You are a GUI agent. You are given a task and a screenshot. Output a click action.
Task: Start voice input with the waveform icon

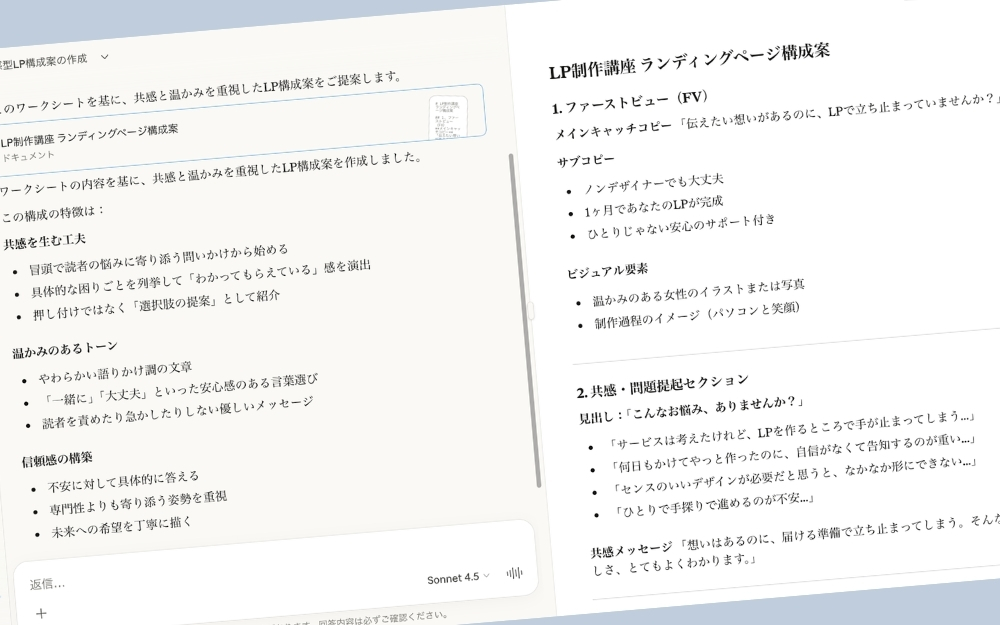[516, 573]
